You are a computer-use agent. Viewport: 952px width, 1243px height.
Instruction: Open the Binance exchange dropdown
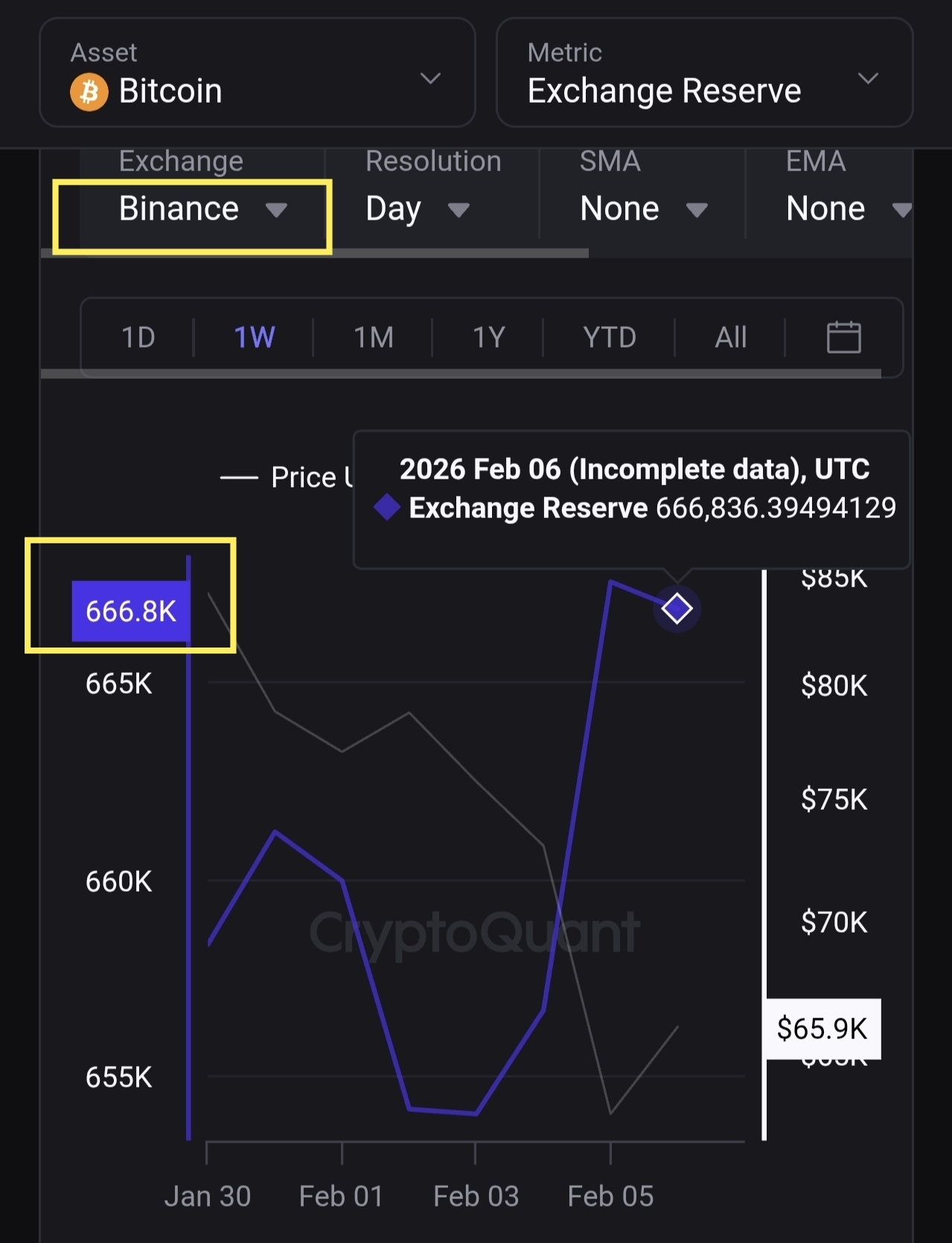(x=202, y=209)
